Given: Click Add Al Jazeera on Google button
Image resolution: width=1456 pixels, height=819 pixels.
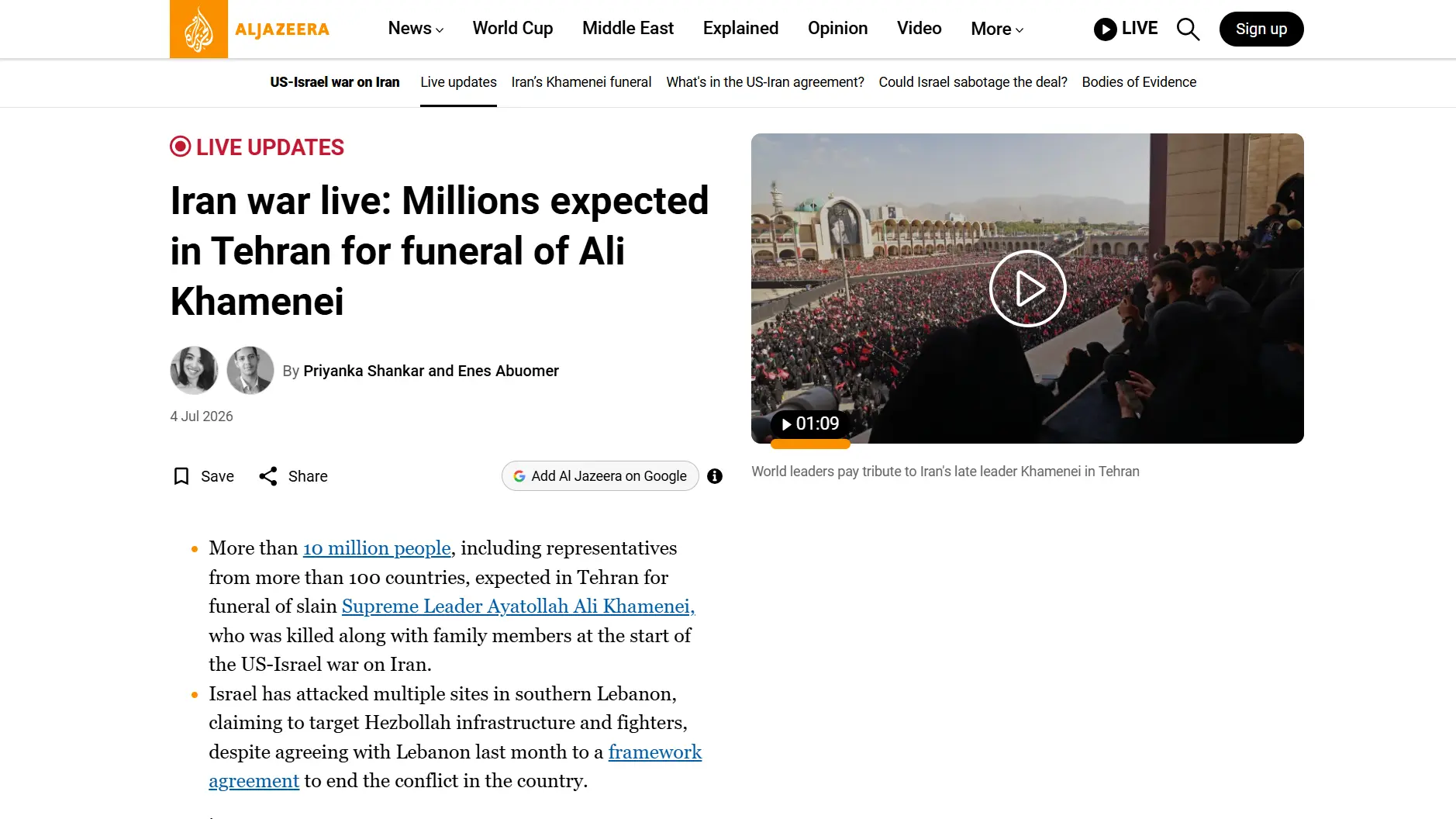Looking at the screenshot, I should (x=600, y=476).
